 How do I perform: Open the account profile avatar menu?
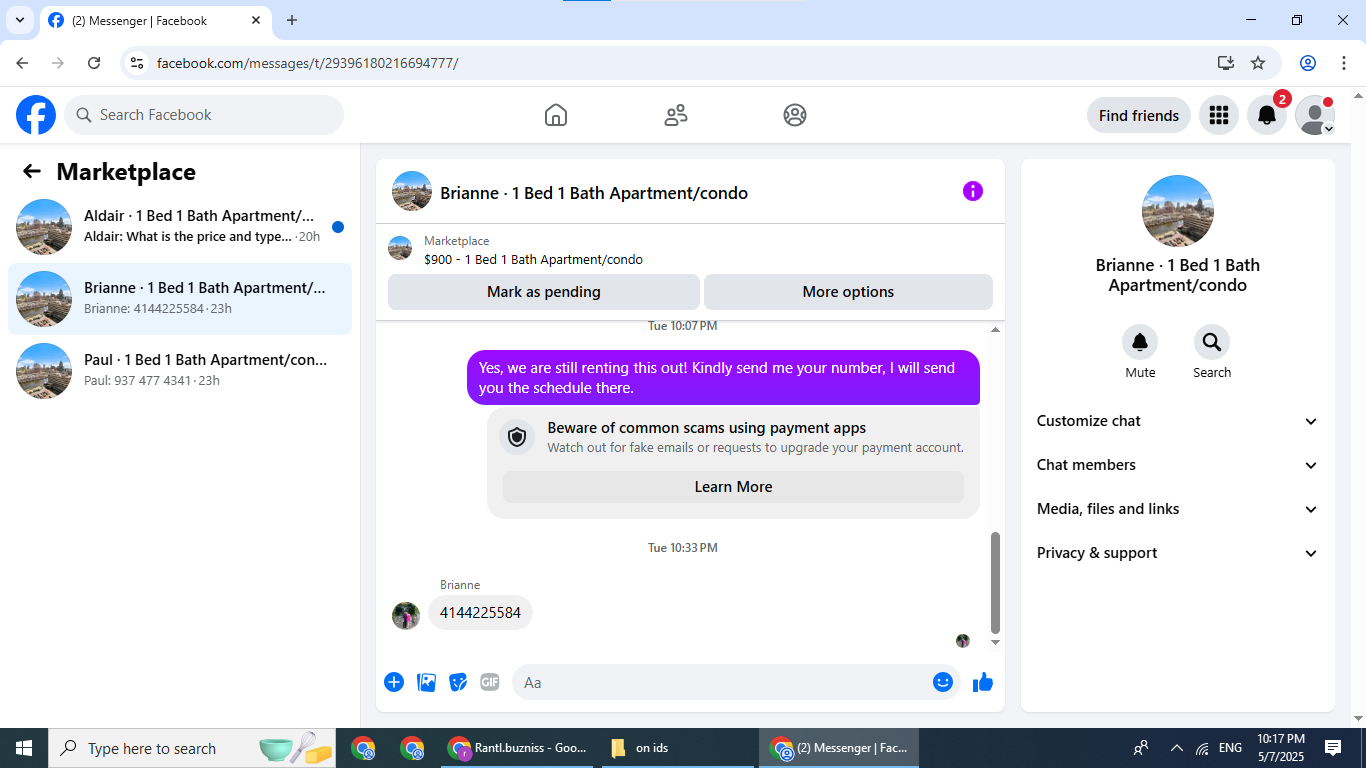click(x=1315, y=115)
